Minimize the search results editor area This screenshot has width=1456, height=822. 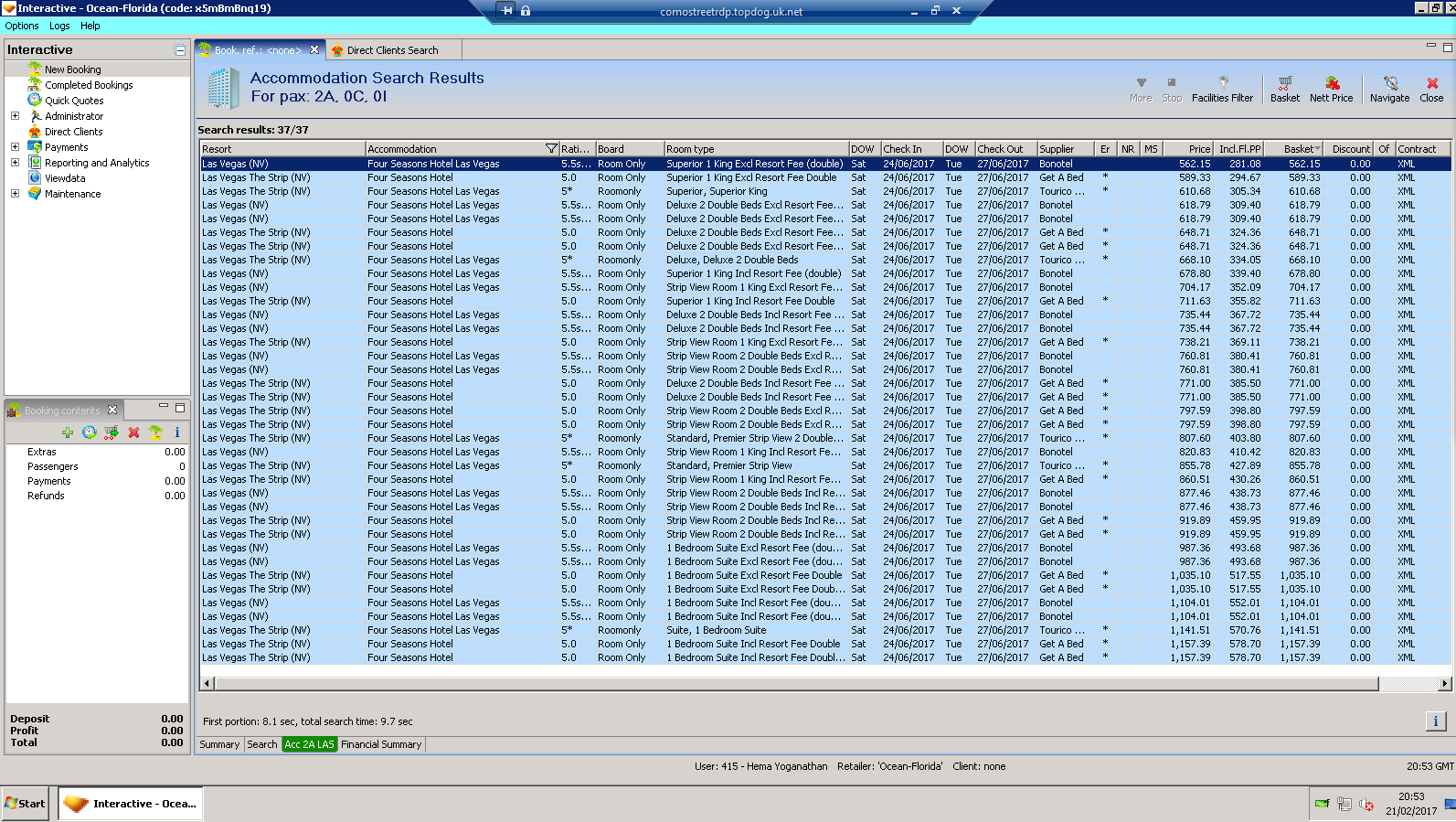1431,46
